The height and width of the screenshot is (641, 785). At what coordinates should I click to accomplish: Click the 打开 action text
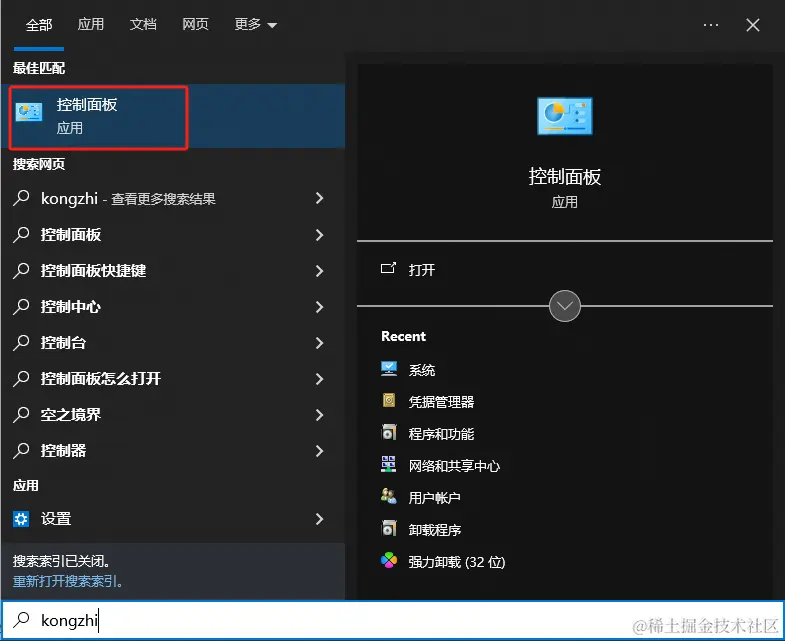click(x=422, y=270)
